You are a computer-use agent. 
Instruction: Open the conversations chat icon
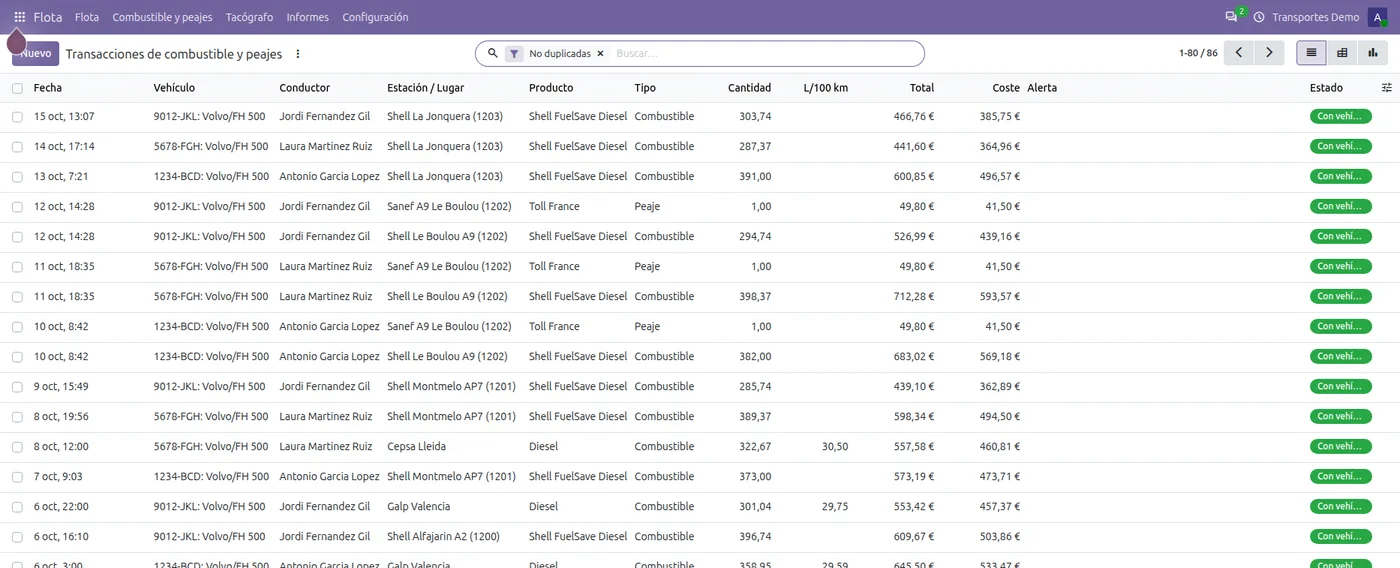click(1231, 17)
